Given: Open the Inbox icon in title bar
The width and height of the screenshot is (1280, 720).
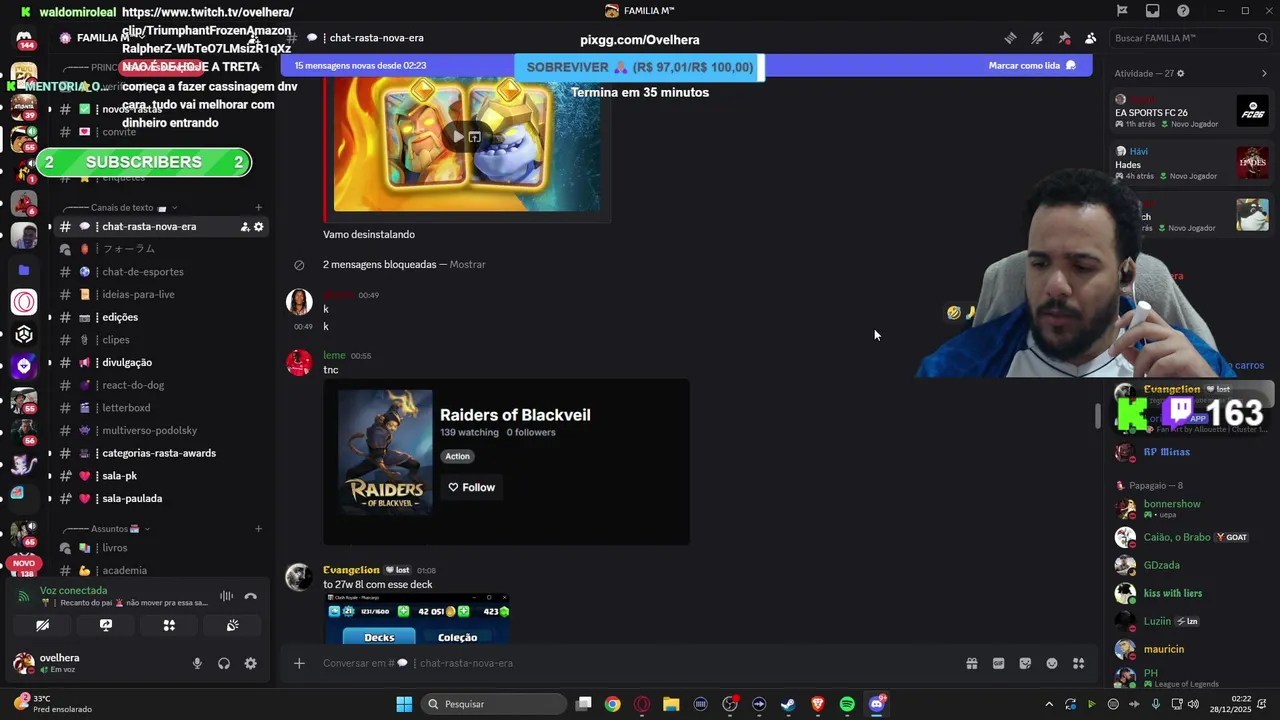Looking at the screenshot, I should (x=1153, y=11).
